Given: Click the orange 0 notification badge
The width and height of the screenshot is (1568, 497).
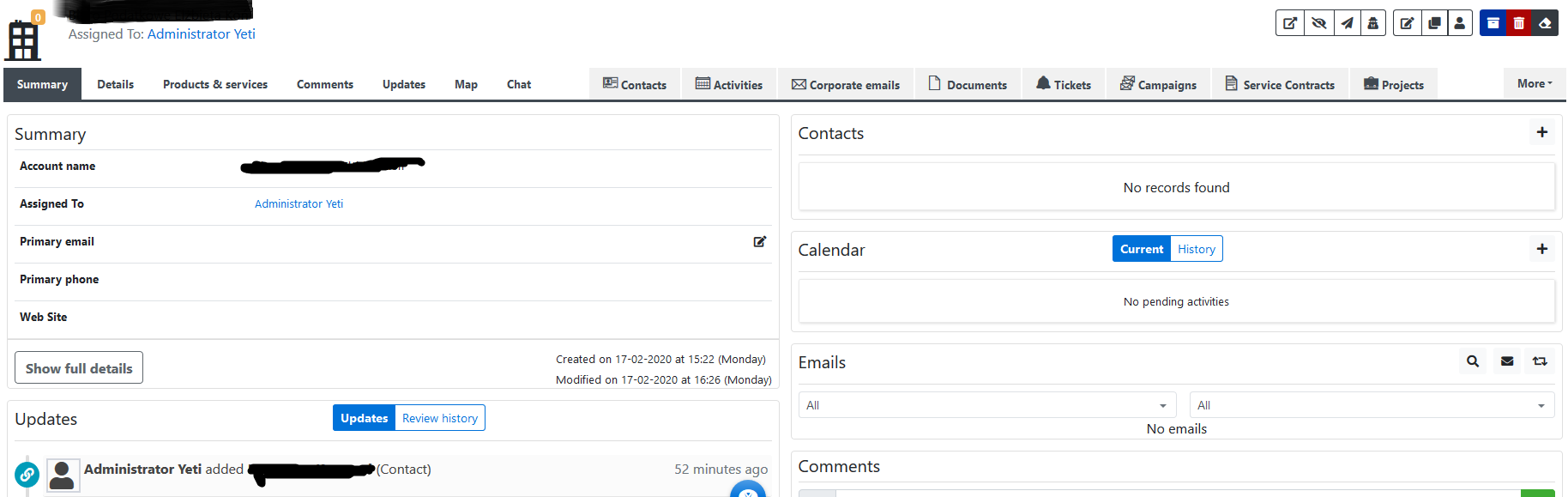Looking at the screenshot, I should pos(38,17).
